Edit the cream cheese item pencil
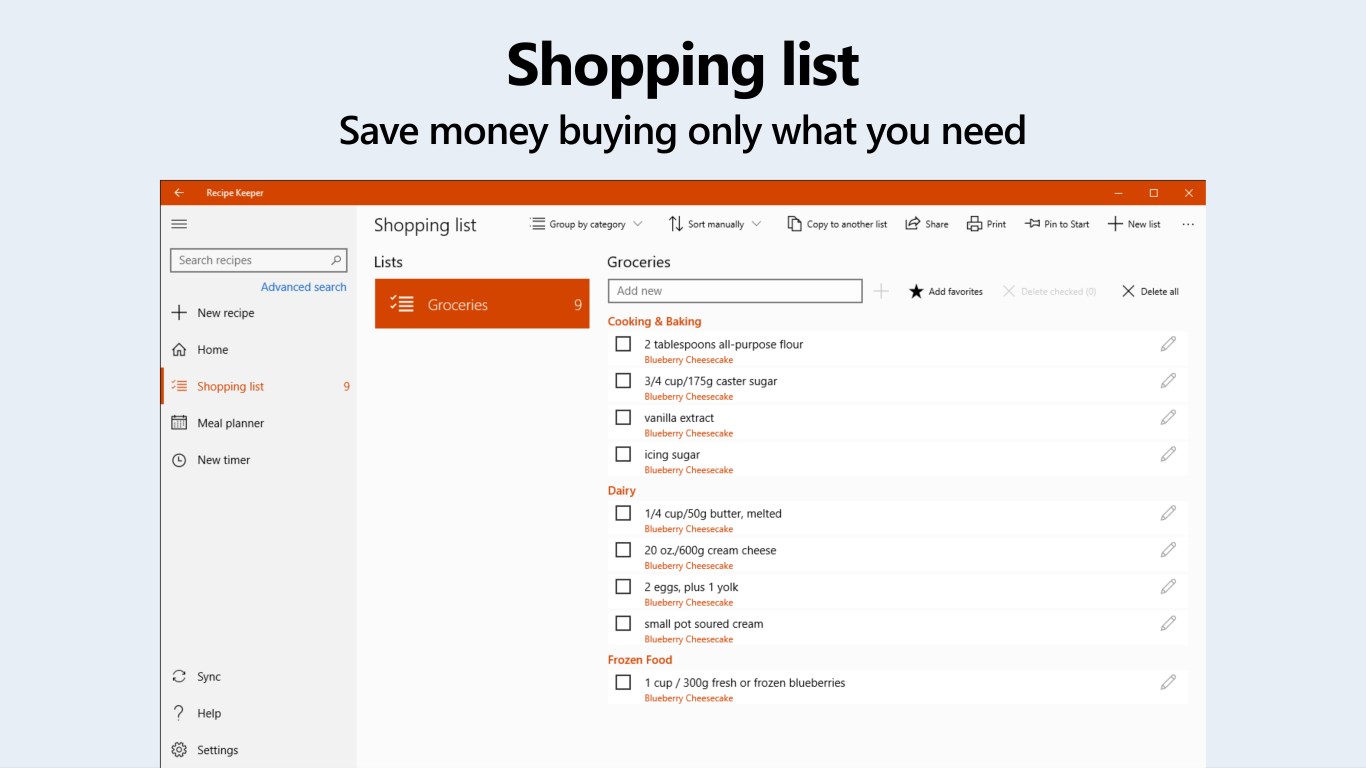This screenshot has width=1366, height=768. click(x=1168, y=550)
